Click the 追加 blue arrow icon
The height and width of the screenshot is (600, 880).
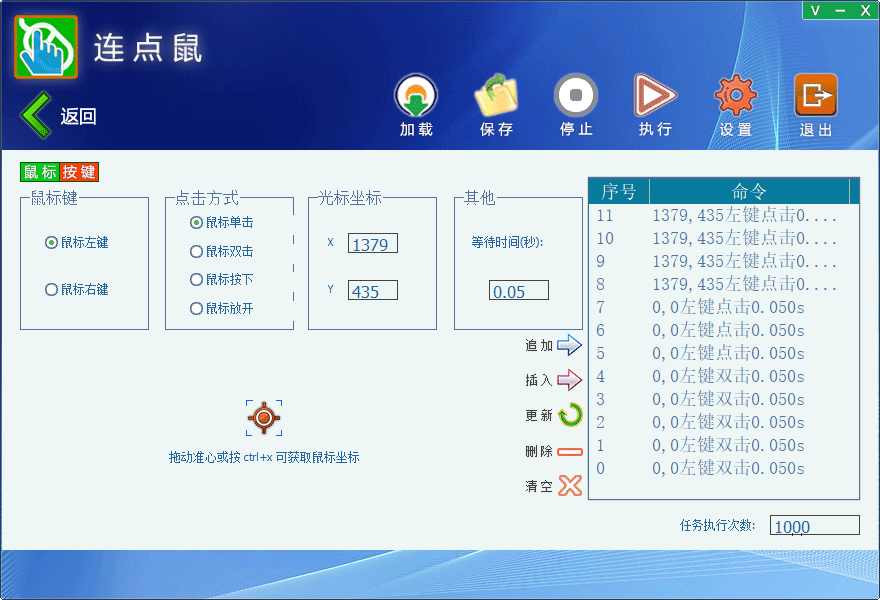point(569,345)
